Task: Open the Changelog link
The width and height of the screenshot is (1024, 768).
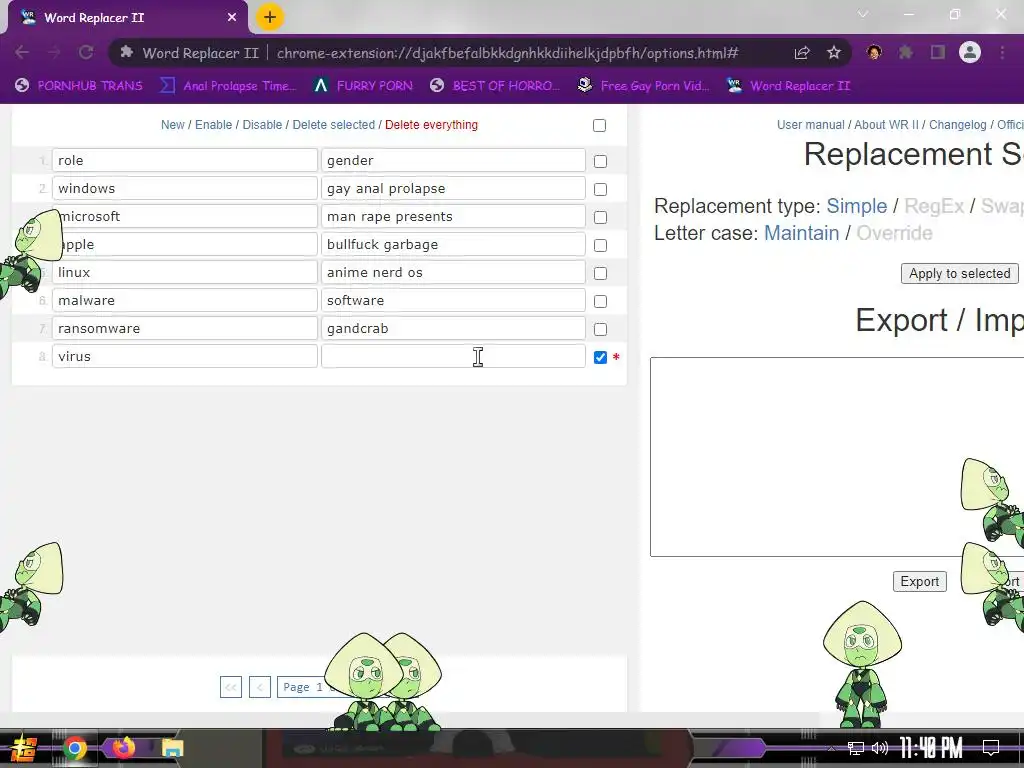Action: point(957,125)
